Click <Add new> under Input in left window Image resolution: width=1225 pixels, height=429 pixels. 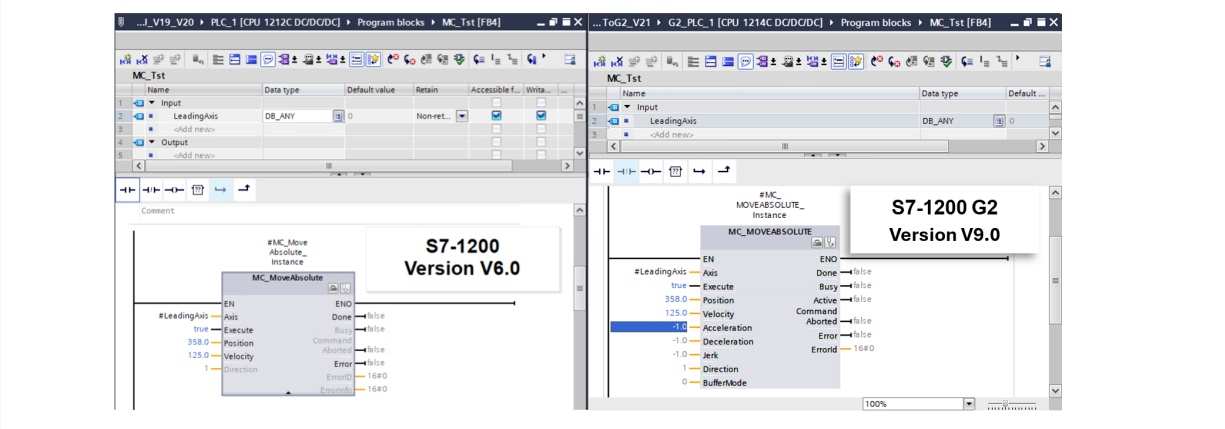click(194, 129)
